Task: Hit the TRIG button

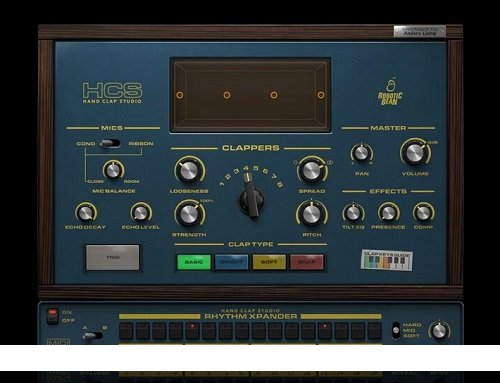Action: 113,257
